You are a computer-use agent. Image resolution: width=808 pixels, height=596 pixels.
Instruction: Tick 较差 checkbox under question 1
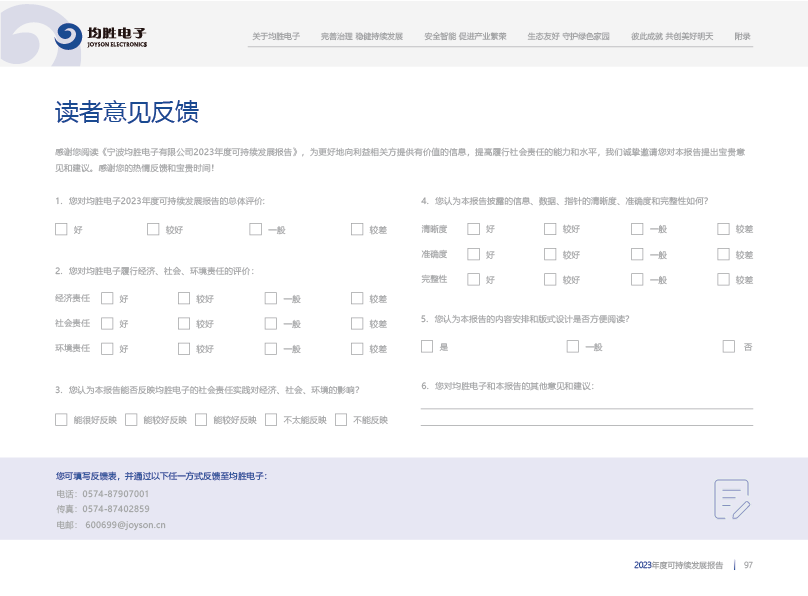tap(357, 229)
